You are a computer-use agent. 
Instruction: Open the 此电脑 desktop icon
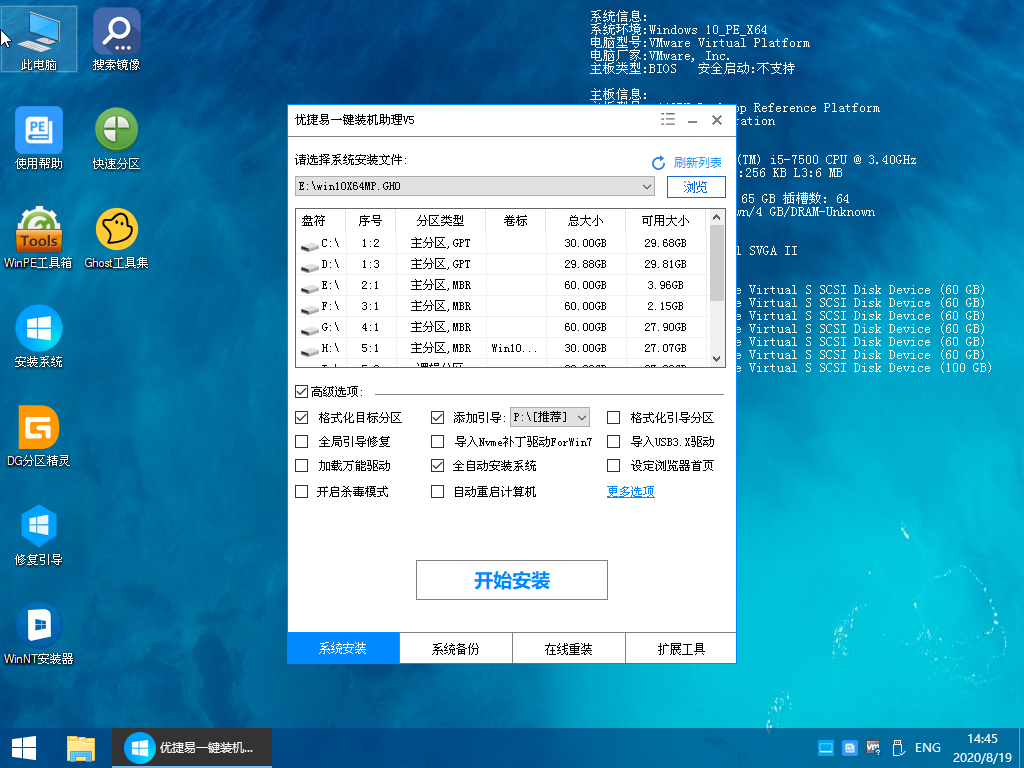[x=39, y=39]
